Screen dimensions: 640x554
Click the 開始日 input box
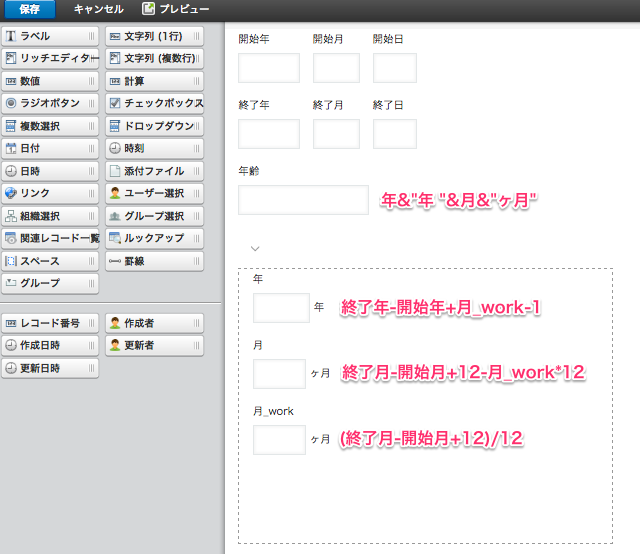[395, 68]
